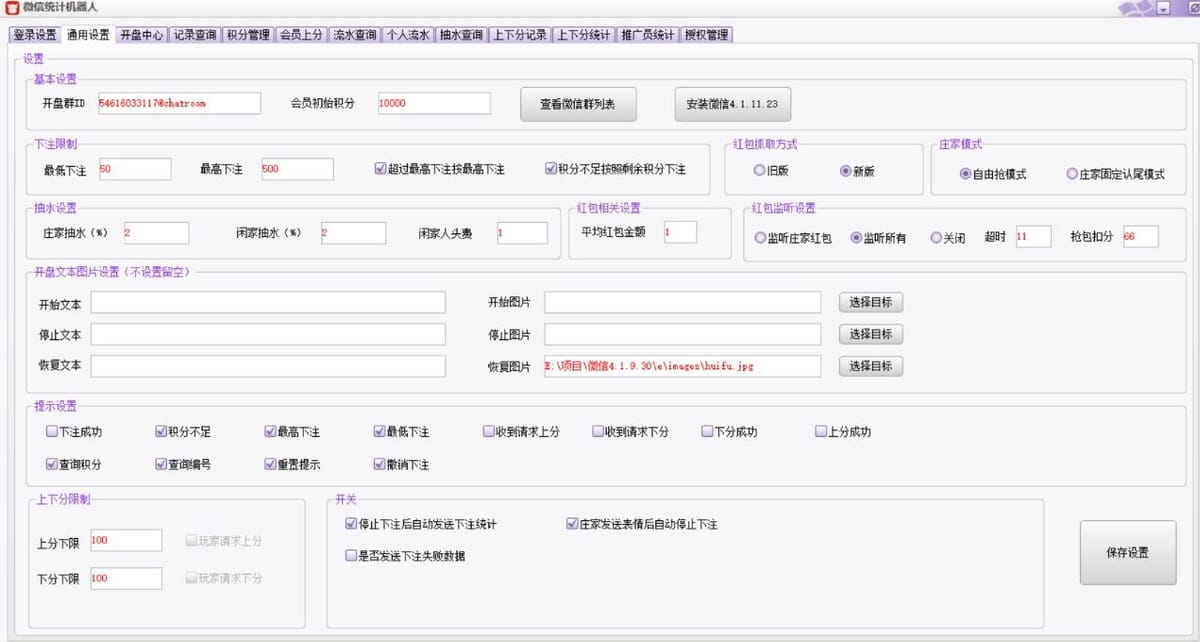
Task: Select the 关闭 radio button
Action: pos(947,238)
